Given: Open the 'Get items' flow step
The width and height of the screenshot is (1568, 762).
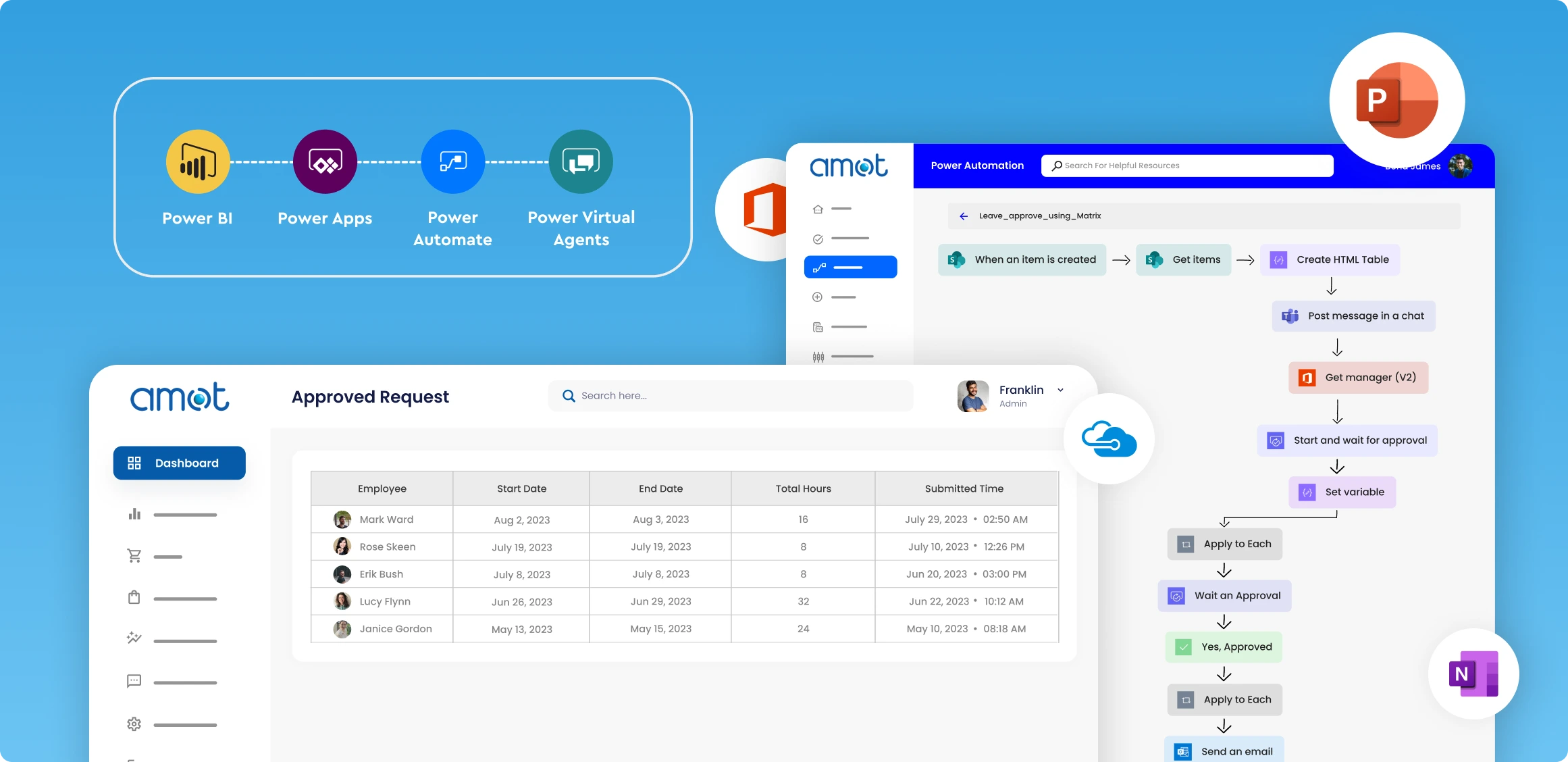Looking at the screenshot, I should [1183, 259].
